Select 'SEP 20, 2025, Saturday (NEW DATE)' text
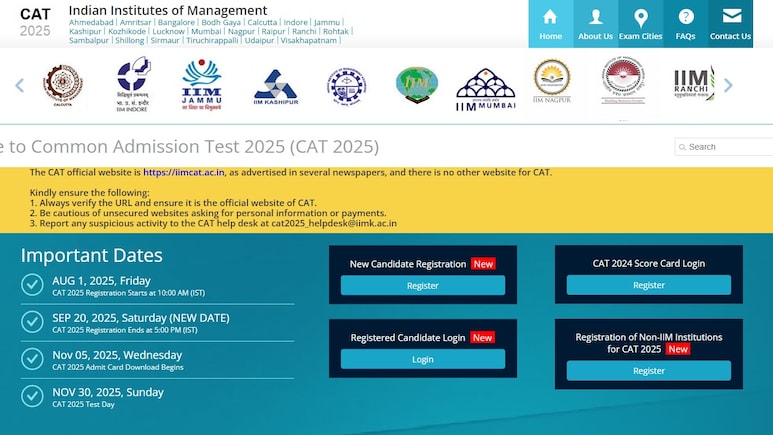773x435 pixels. click(x=141, y=318)
